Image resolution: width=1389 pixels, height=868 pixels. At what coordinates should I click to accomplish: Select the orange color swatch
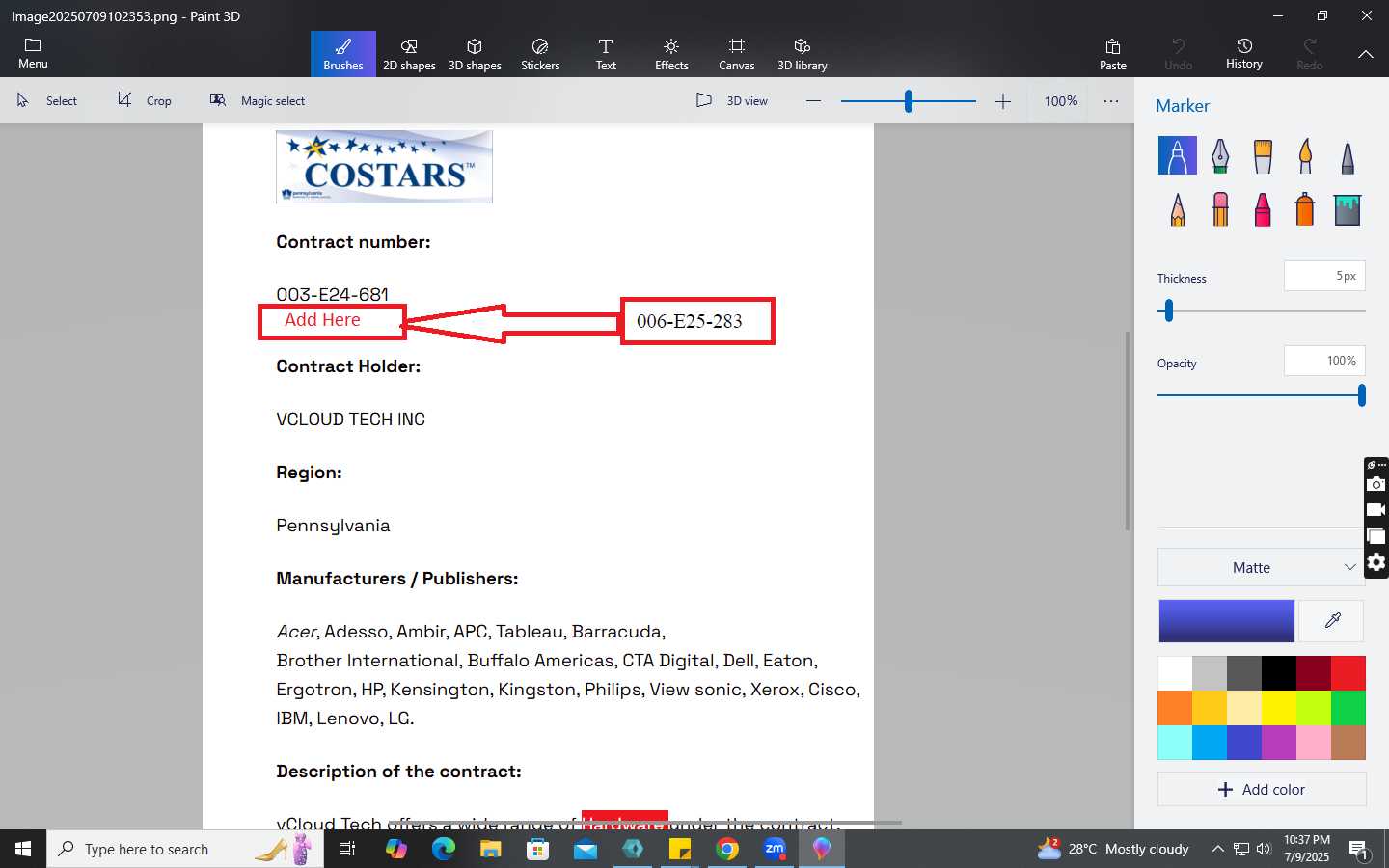tap(1175, 708)
